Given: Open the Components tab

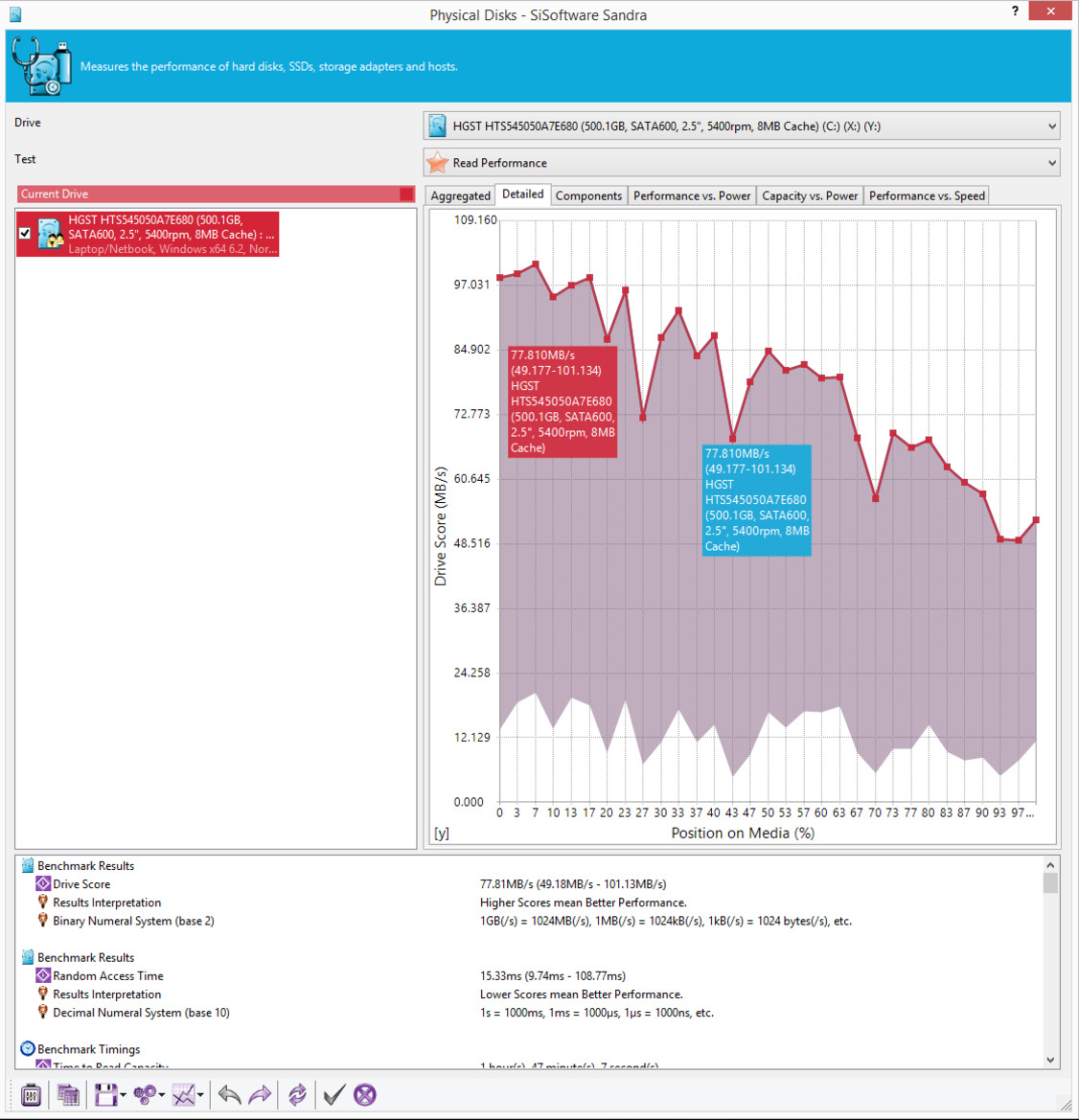Looking at the screenshot, I should pyautogui.click(x=588, y=195).
